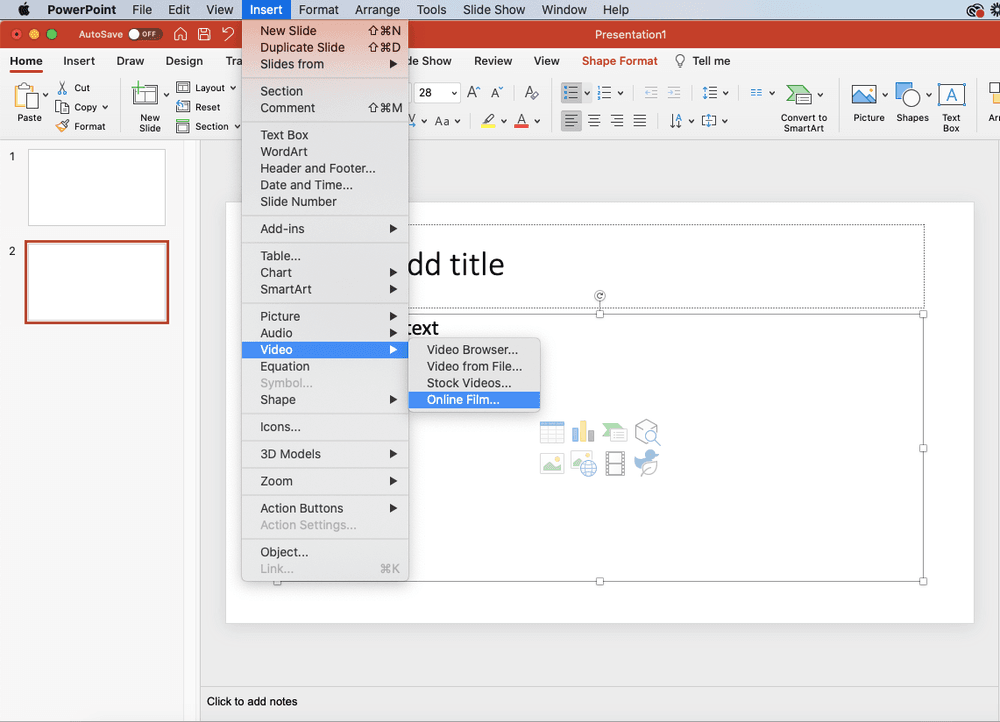Click the film strip video placeholder icon
This screenshot has height=722, width=1000.
tap(615, 464)
